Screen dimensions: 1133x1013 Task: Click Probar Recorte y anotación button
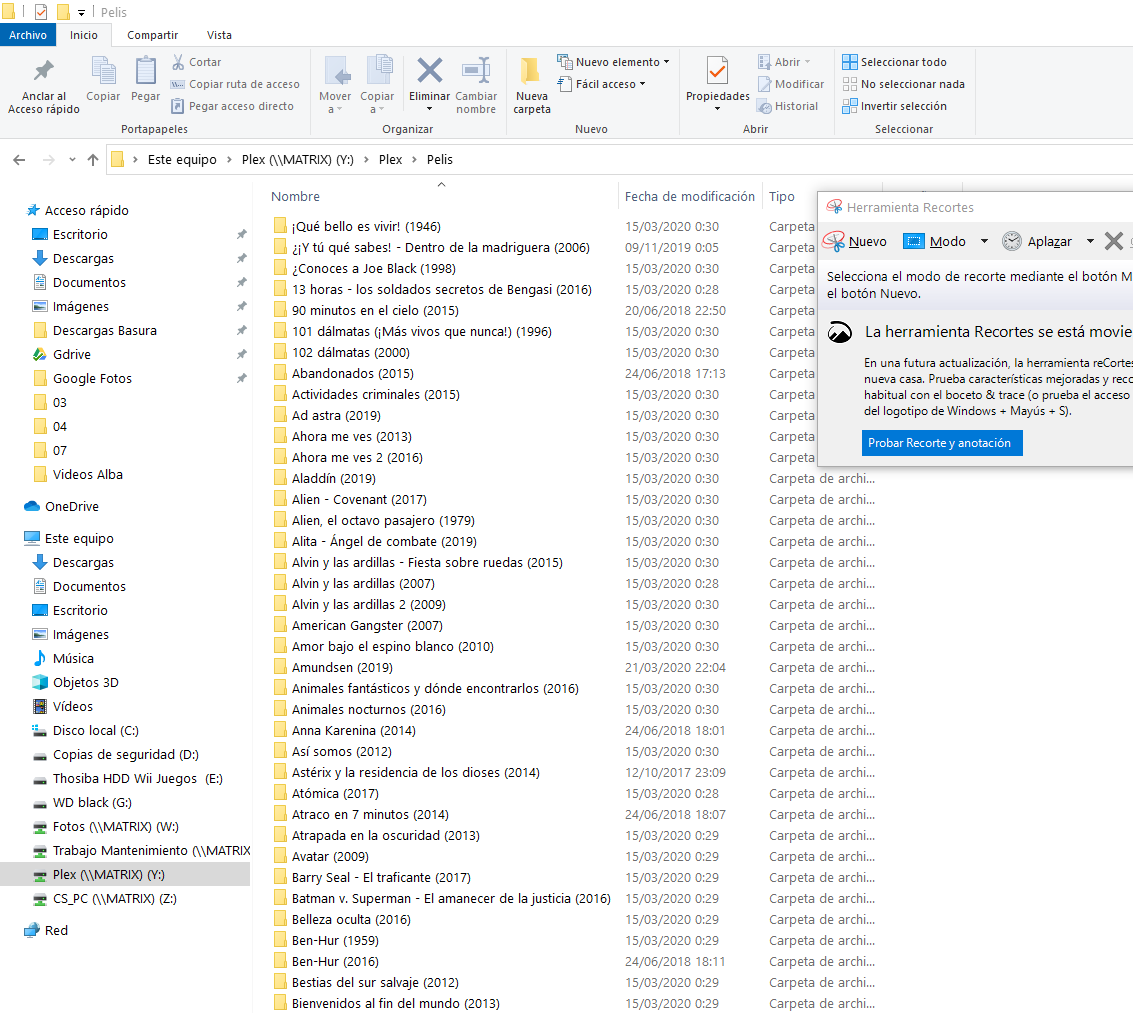pyautogui.click(x=941, y=443)
